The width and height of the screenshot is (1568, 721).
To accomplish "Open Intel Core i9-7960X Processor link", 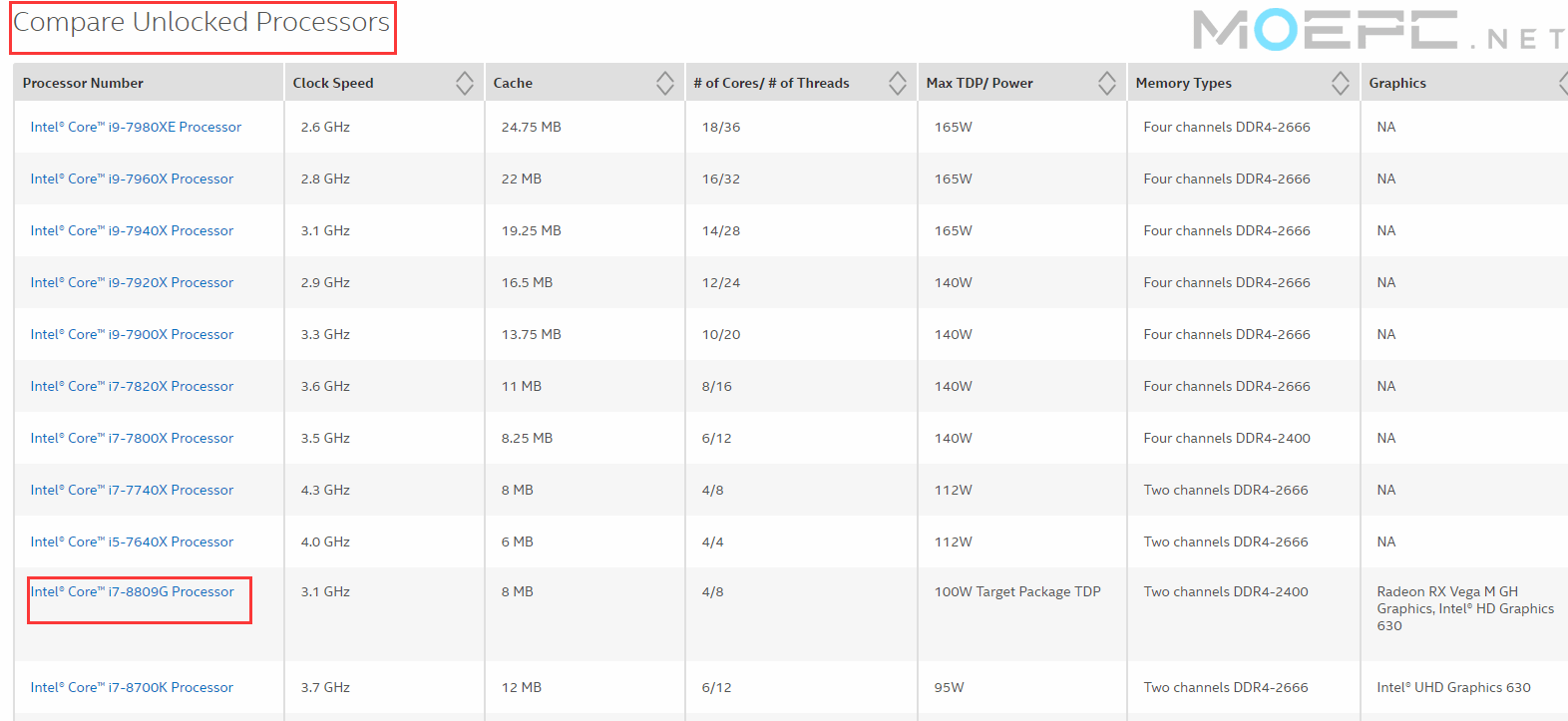I will 132,179.
